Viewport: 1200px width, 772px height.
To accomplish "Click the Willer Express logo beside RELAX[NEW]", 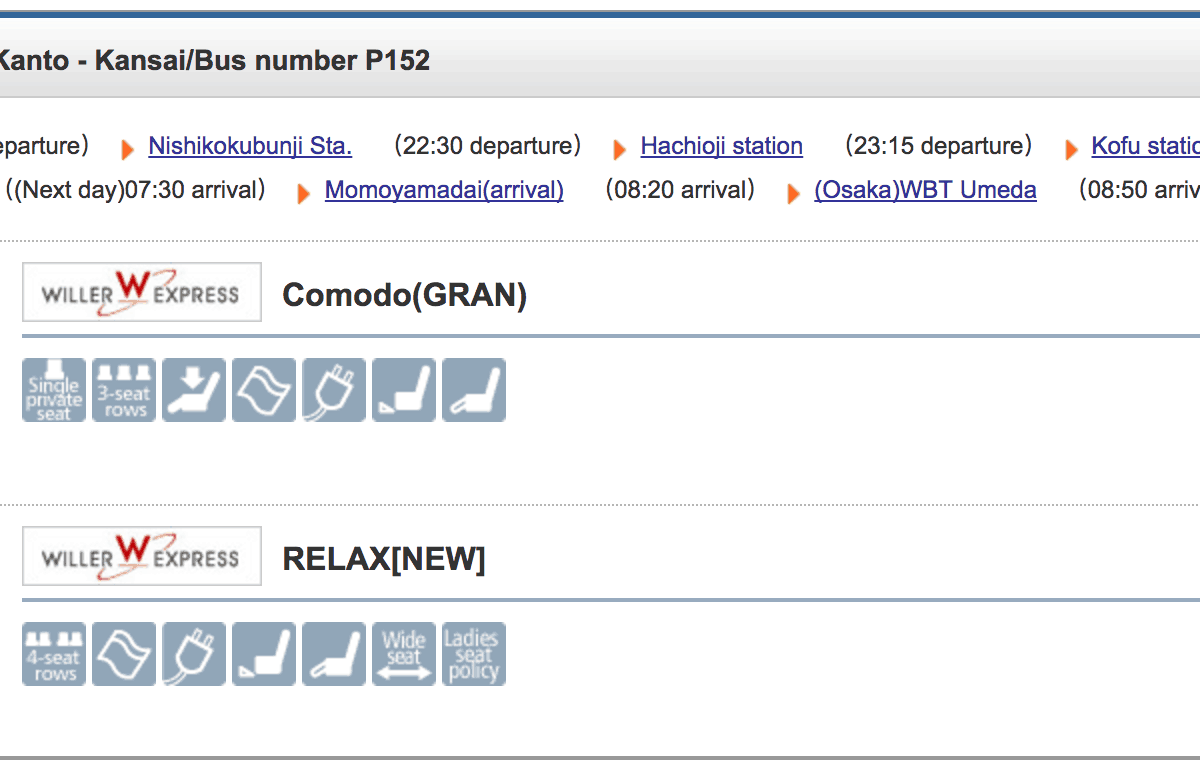I will click(x=142, y=556).
